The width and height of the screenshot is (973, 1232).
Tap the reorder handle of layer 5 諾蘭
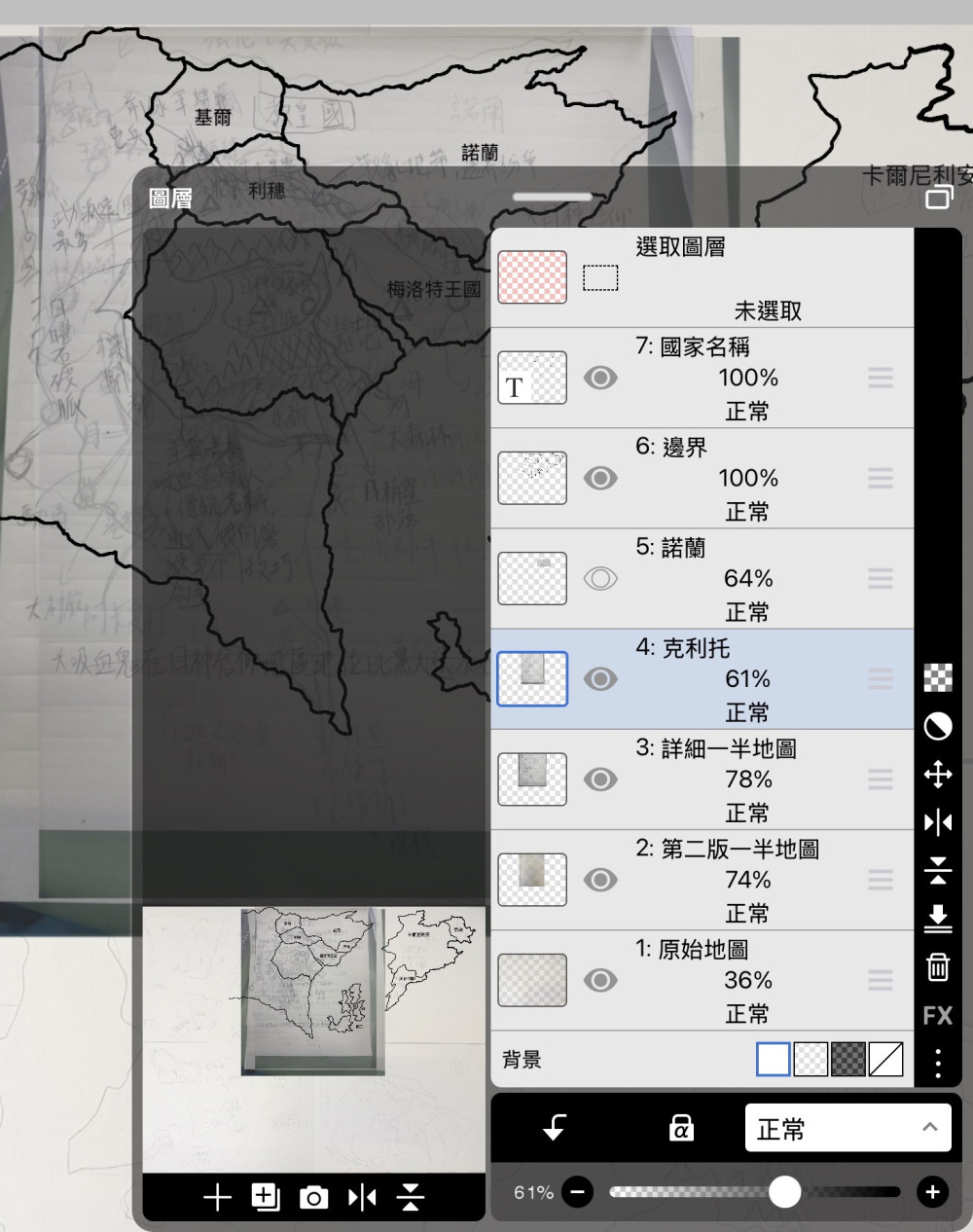click(881, 579)
